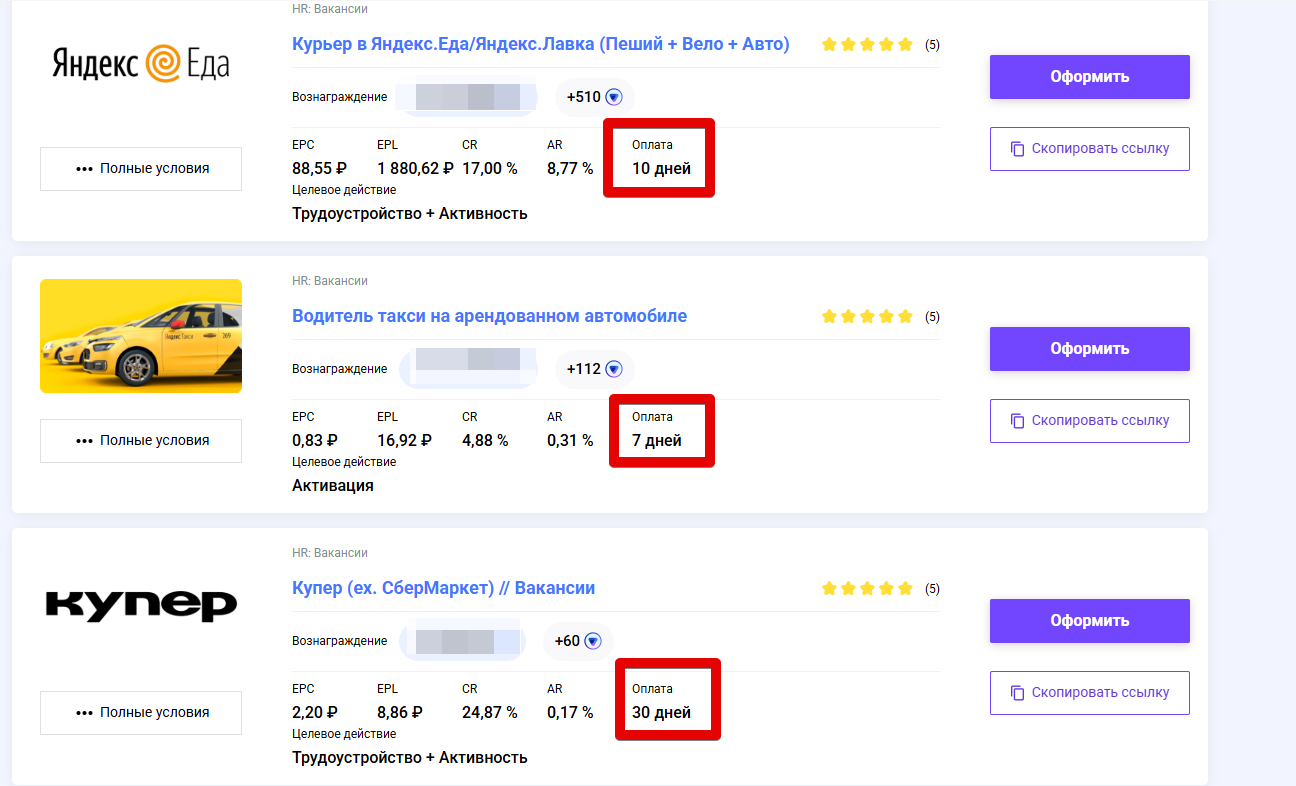The height and width of the screenshot is (786, 1296).
Task: Expand Полные условия for taxi driver offer
Action: pyautogui.click(x=141, y=441)
